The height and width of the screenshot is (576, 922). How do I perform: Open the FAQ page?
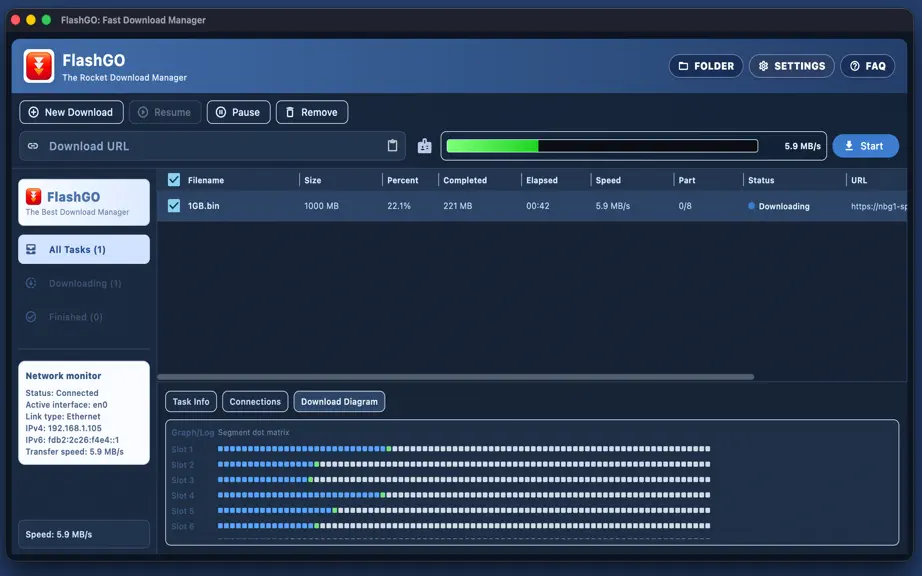868,66
